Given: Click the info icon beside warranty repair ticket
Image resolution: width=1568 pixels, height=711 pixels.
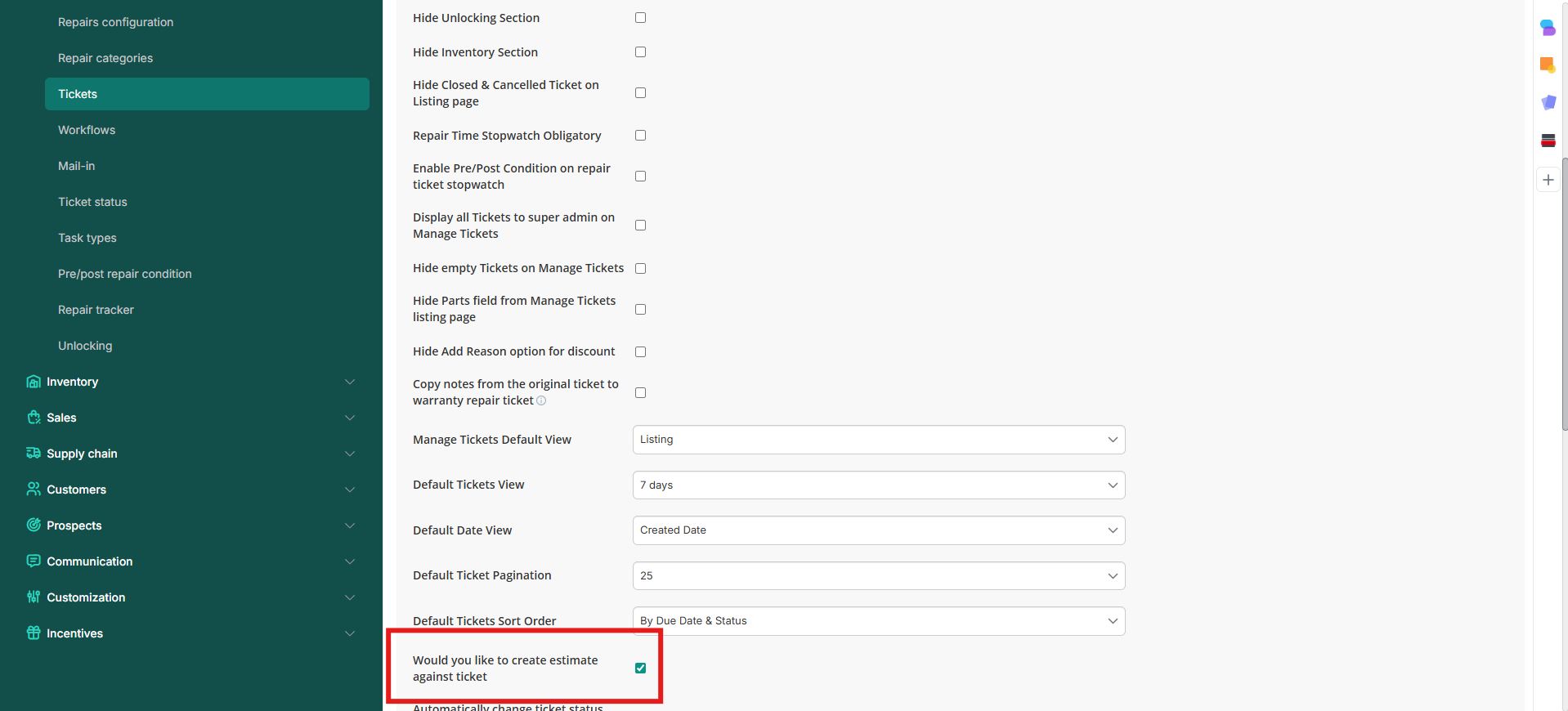Looking at the screenshot, I should point(541,401).
